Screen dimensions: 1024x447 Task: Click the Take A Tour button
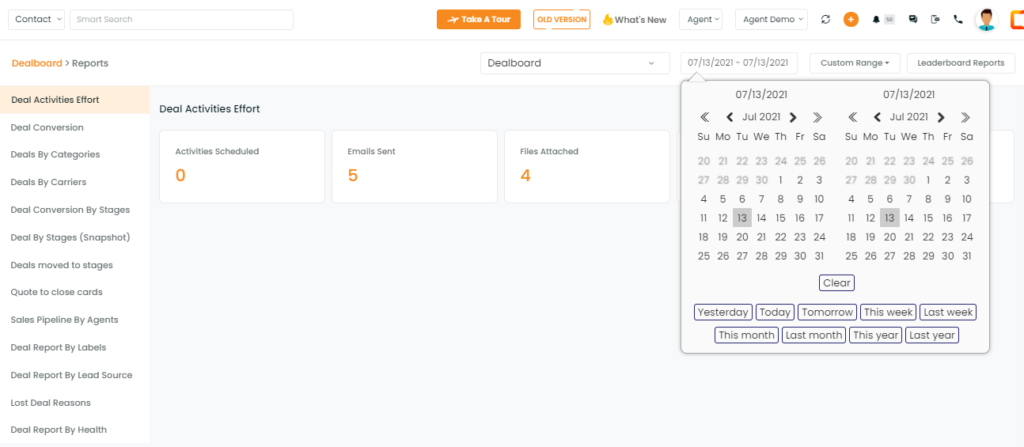tap(479, 20)
